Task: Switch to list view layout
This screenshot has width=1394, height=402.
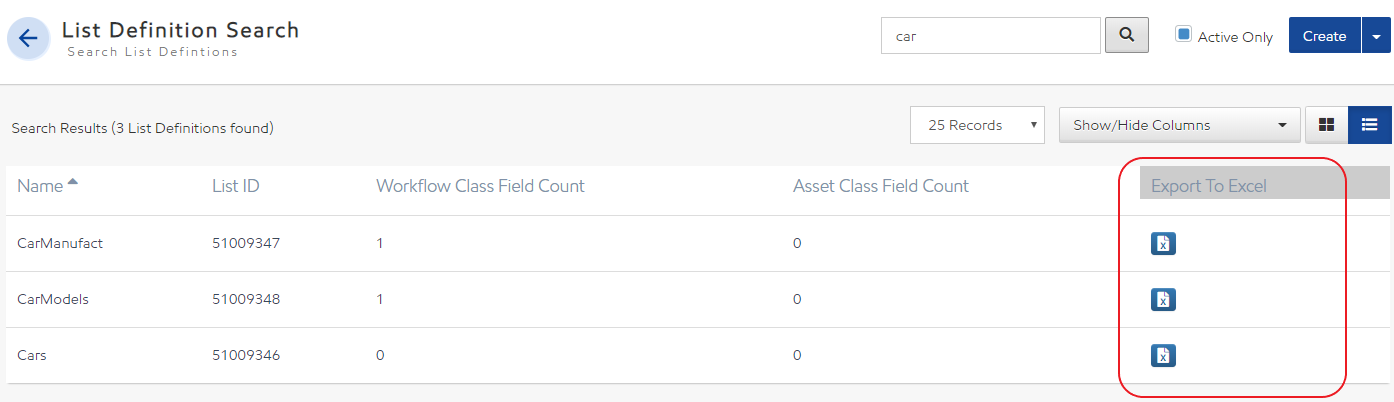Action: (1370, 125)
